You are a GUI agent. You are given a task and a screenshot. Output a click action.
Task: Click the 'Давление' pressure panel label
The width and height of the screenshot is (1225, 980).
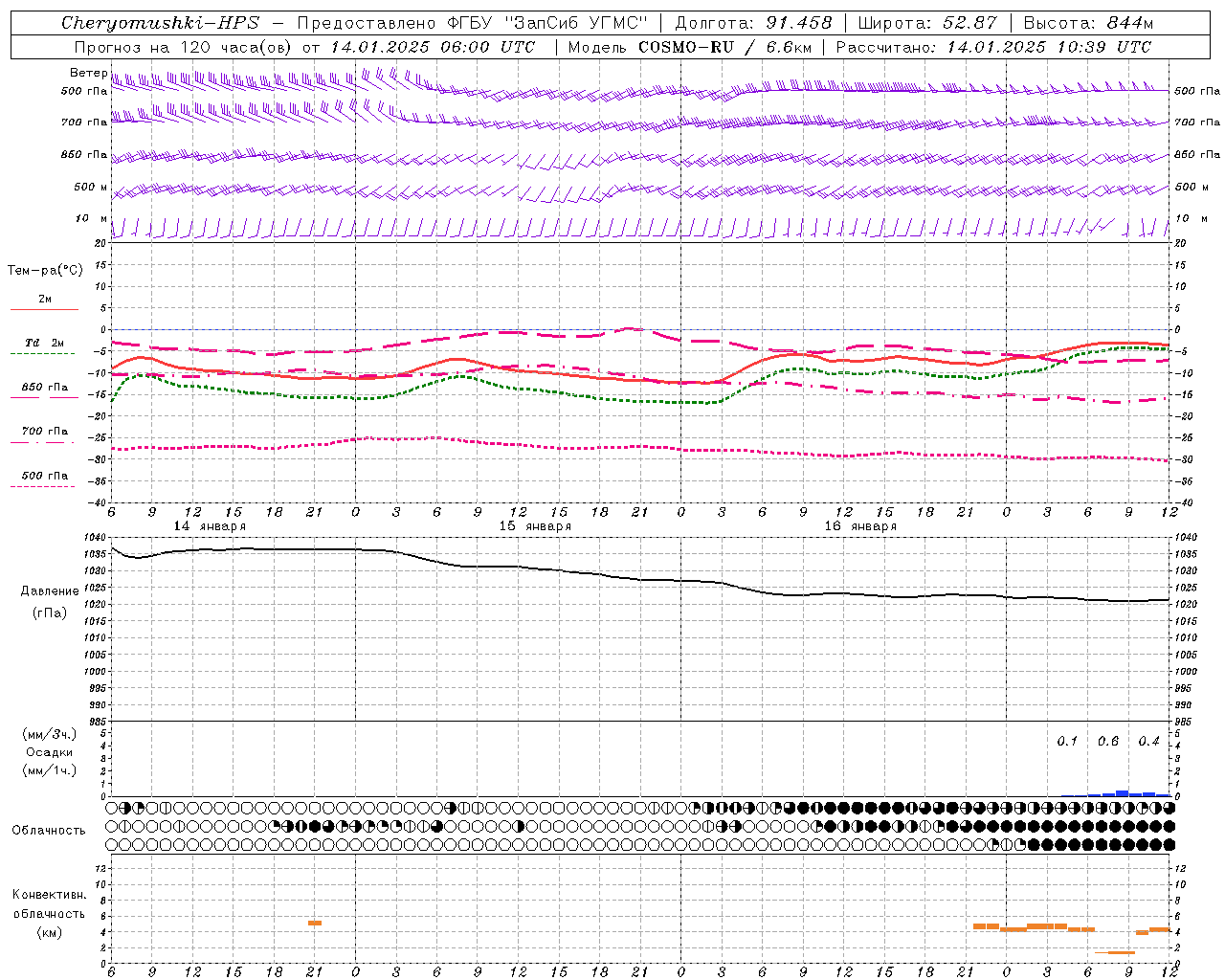[50, 591]
